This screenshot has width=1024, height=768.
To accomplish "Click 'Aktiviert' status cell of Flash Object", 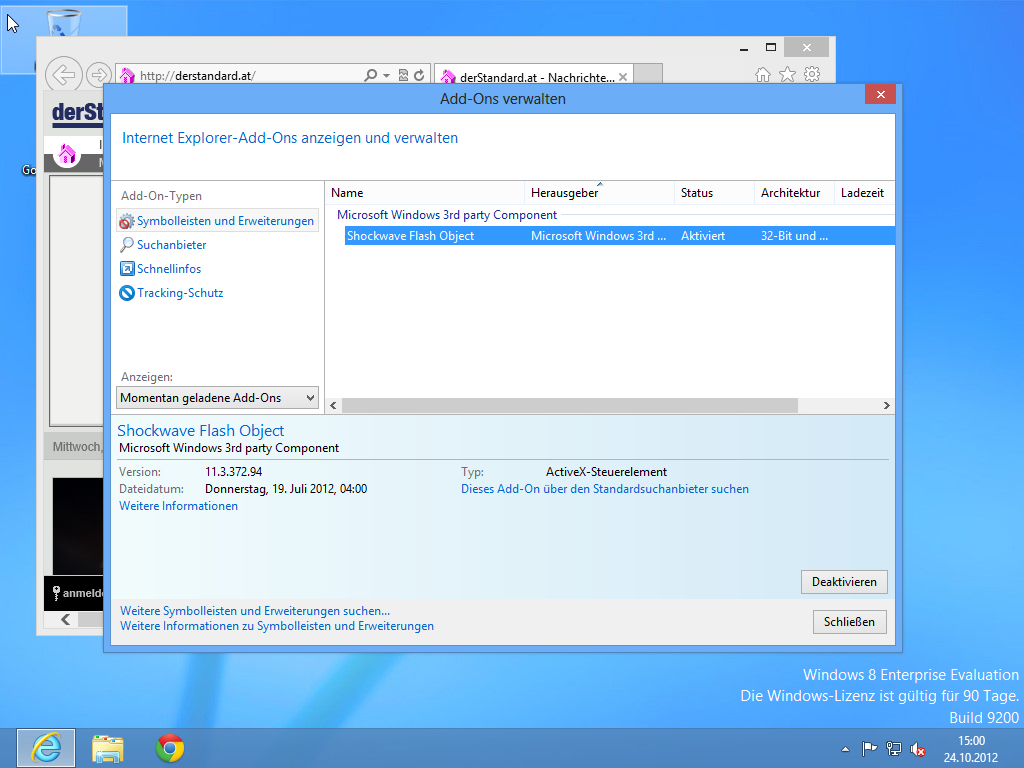I will pyautogui.click(x=703, y=236).
